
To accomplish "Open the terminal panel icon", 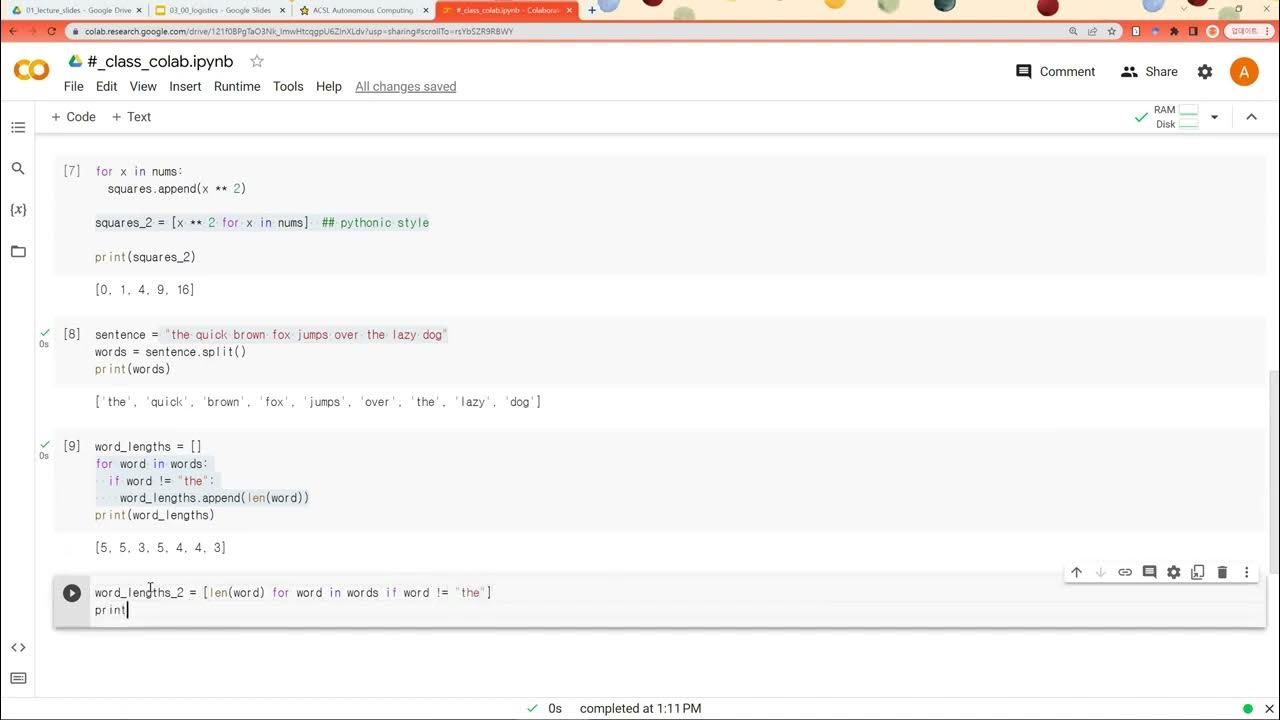I will click(x=18, y=679).
